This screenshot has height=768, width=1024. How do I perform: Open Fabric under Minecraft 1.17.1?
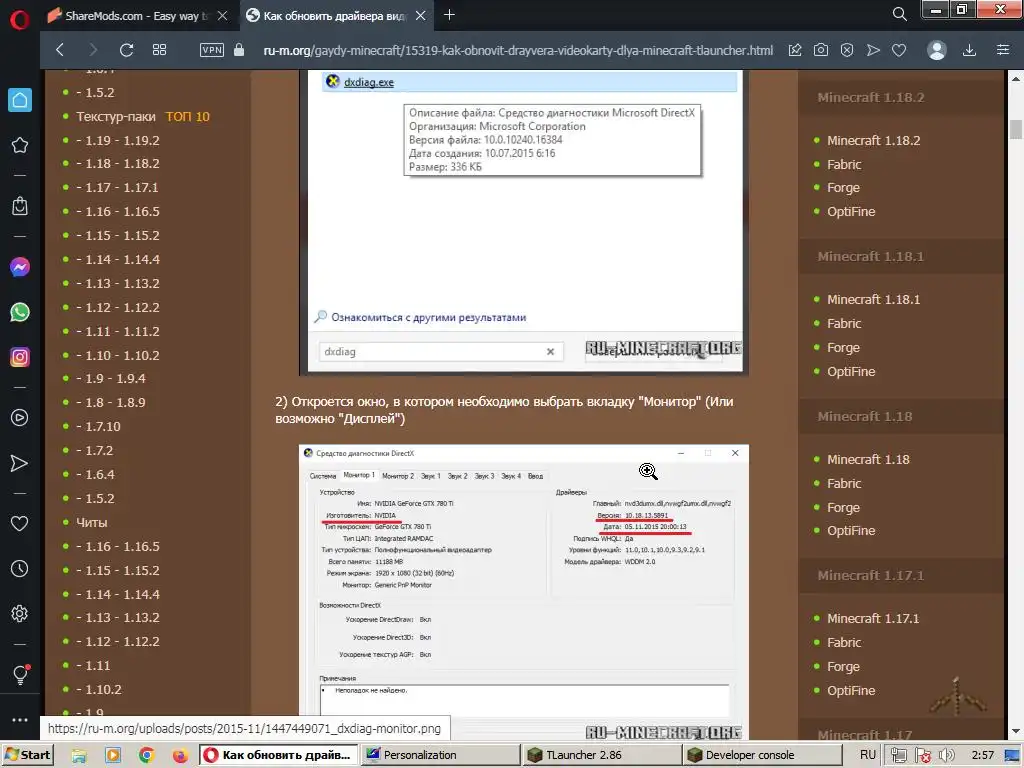[844, 643]
